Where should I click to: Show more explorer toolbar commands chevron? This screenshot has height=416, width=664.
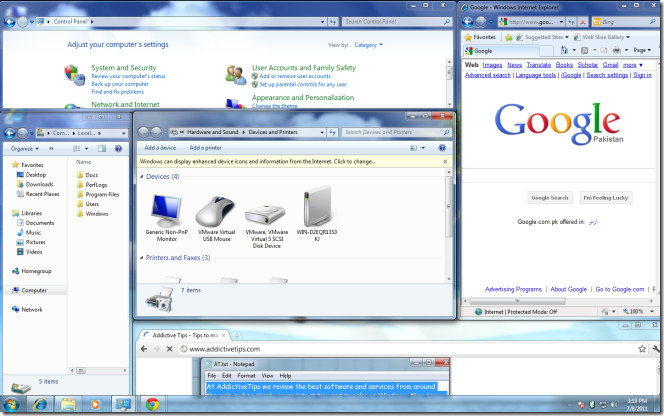(x=51, y=149)
